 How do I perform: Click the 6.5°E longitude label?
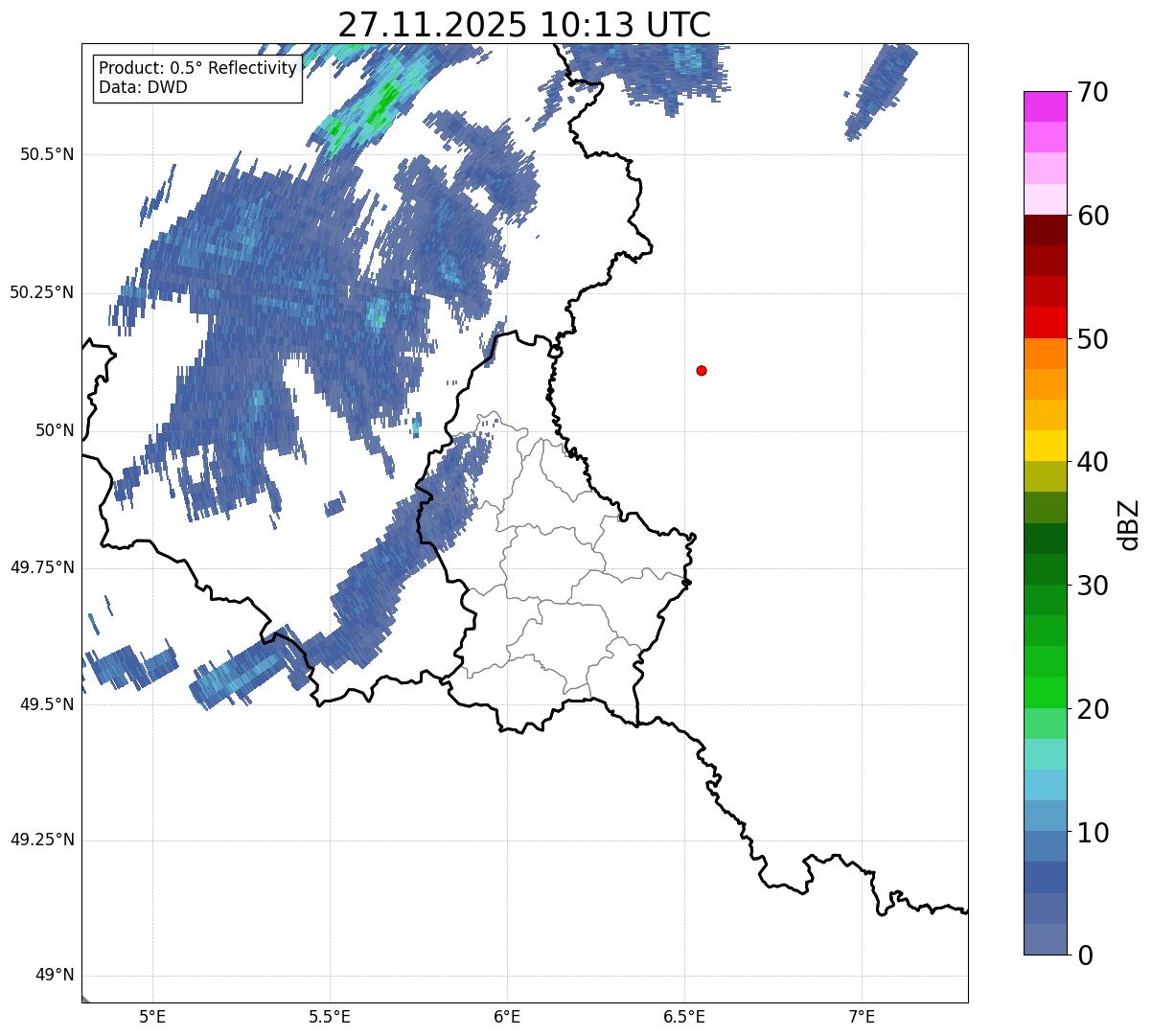pos(684,1016)
